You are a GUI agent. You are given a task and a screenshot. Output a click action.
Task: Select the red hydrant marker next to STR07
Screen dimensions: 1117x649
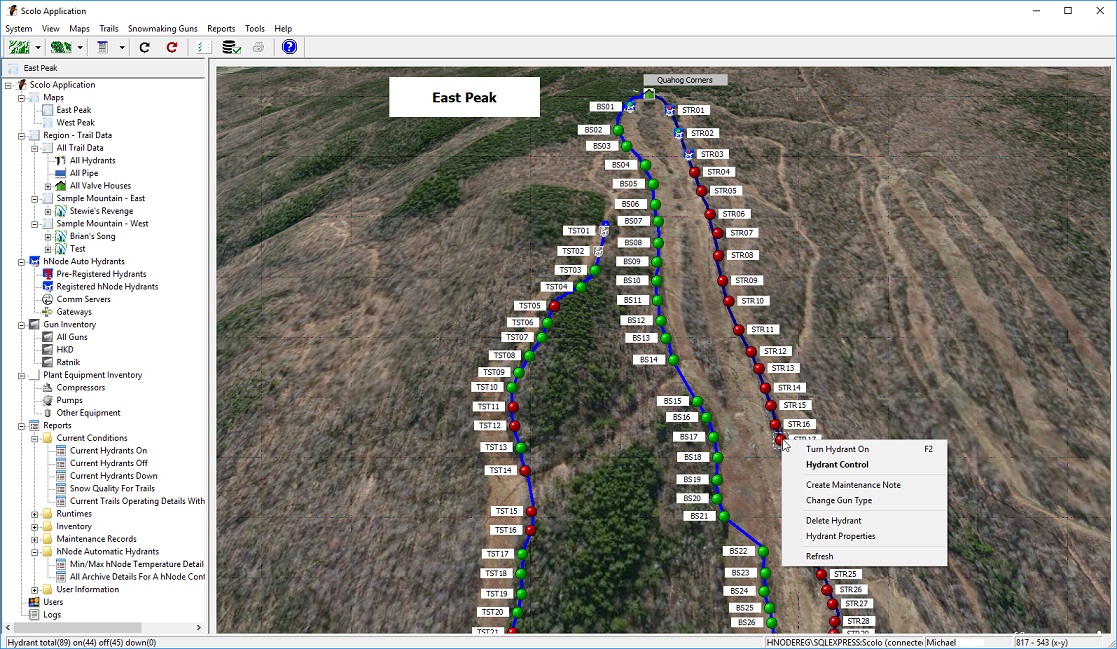pyautogui.click(x=717, y=234)
